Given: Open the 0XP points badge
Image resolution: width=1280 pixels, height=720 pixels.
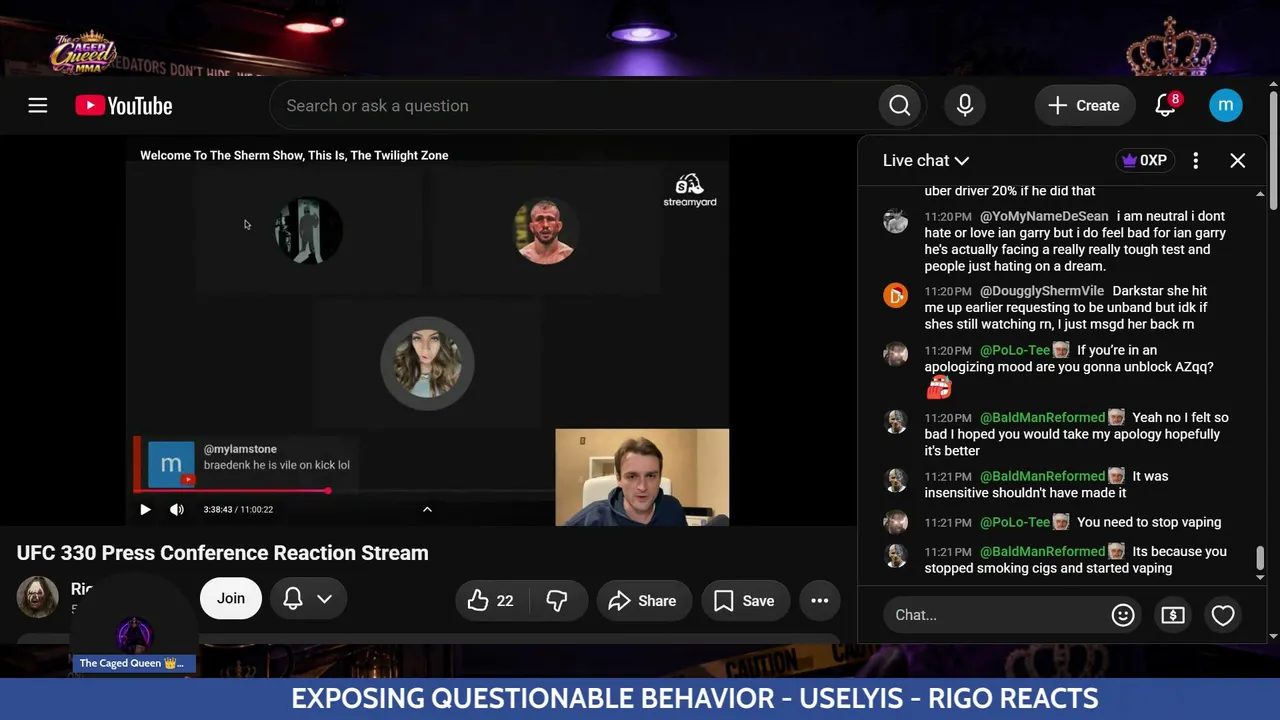Looking at the screenshot, I should pos(1145,160).
